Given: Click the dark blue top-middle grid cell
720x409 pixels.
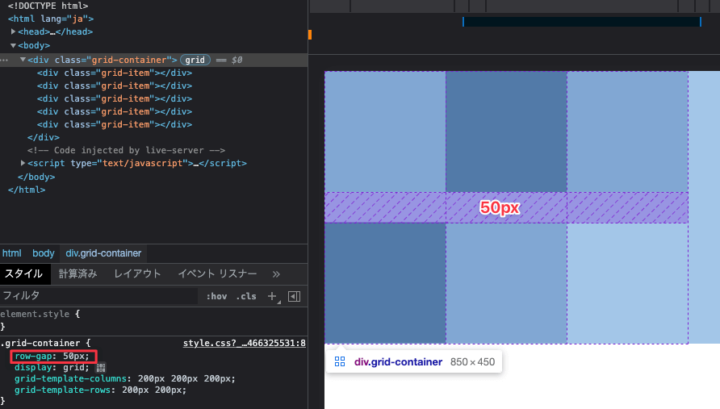Looking at the screenshot, I should (506, 132).
